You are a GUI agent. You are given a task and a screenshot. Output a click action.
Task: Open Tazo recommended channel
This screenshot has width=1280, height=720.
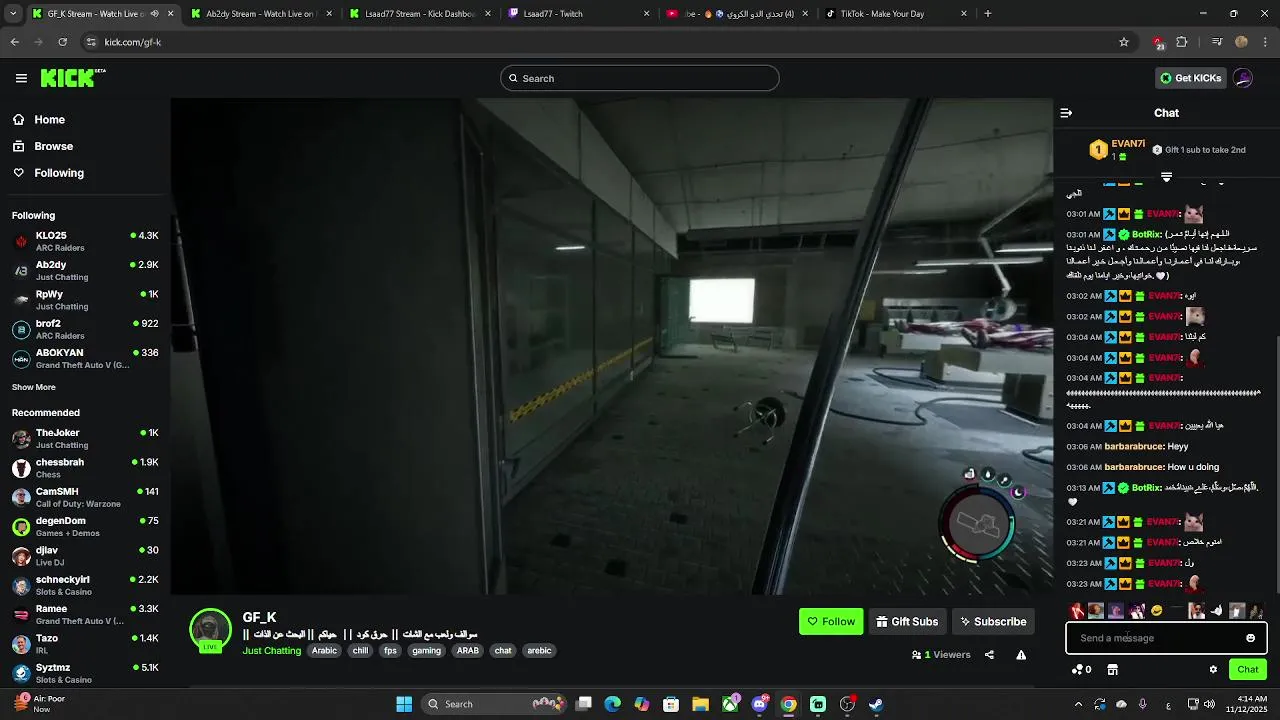(85, 643)
